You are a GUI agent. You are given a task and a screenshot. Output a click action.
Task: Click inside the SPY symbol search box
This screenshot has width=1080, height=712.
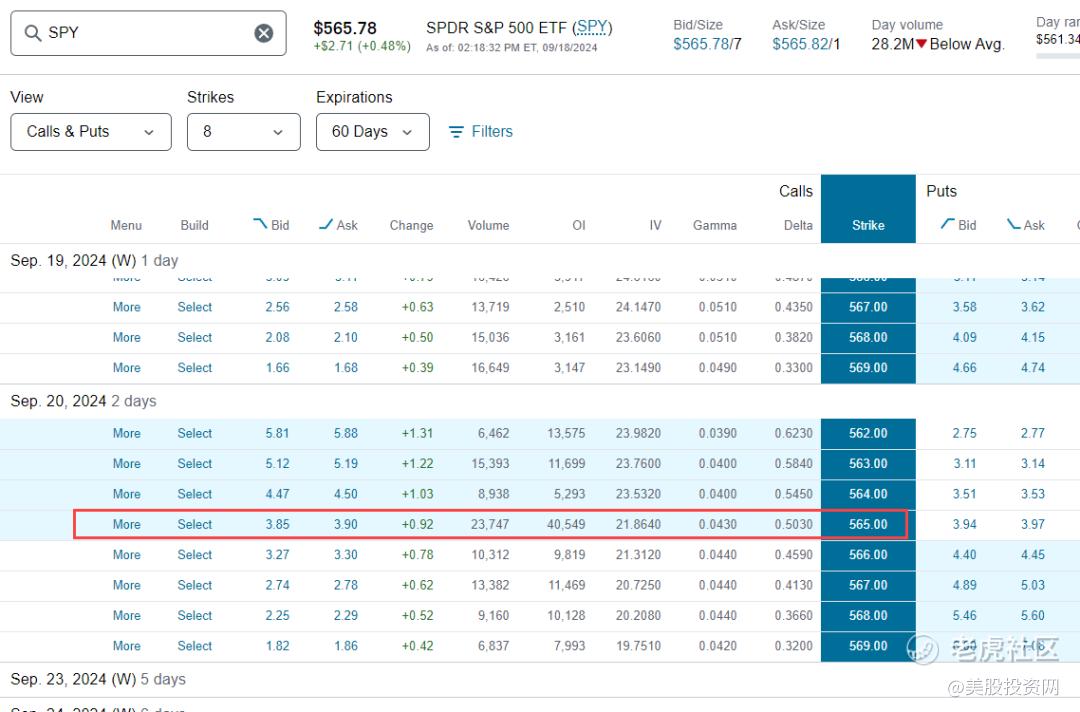pyautogui.click(x=148, y=33)
